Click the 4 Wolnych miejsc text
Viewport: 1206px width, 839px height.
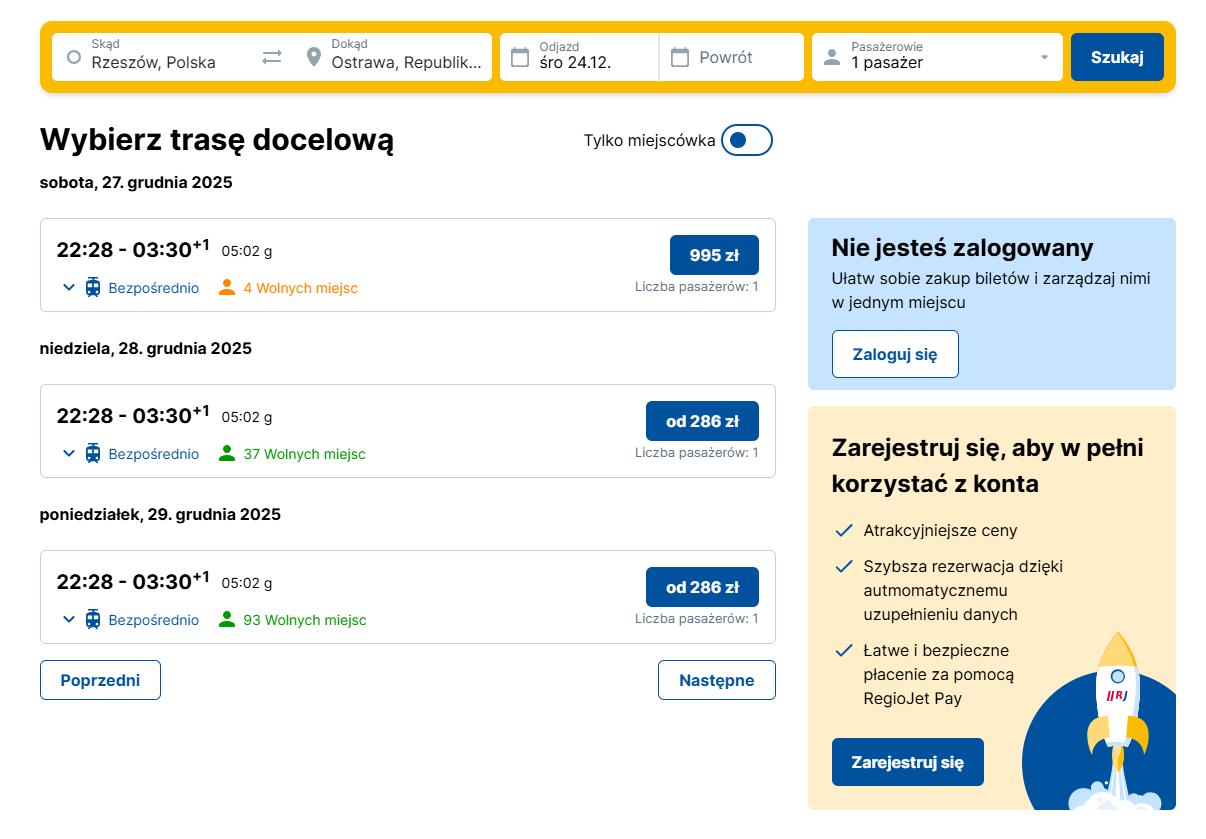(300, 288)
